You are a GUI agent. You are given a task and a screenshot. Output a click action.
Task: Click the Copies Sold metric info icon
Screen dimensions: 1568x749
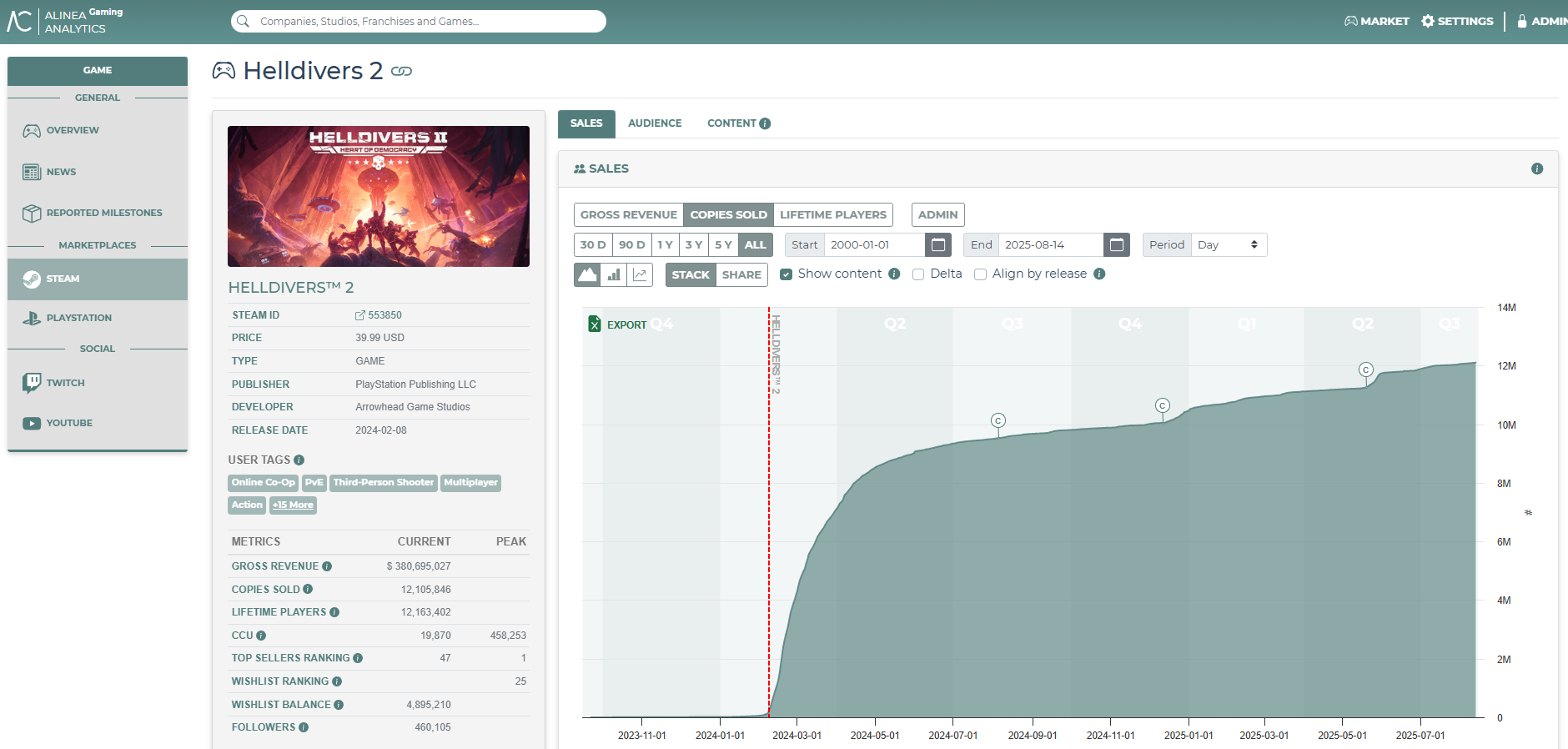click(308, 589)
